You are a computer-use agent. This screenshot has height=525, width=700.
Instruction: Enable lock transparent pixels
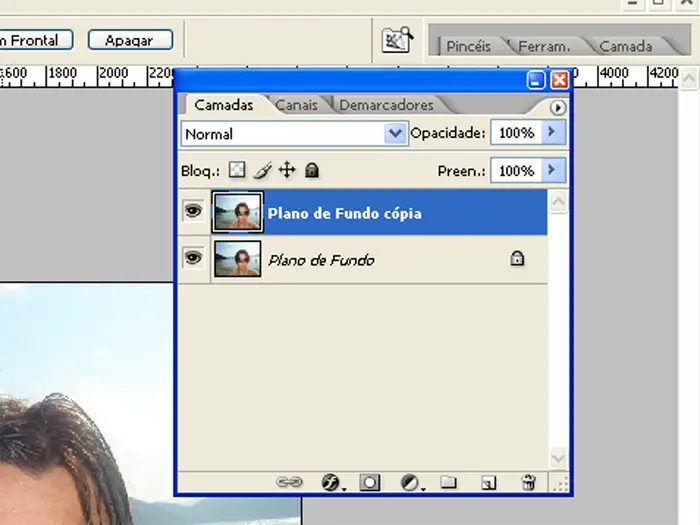(x=237, y=170)
